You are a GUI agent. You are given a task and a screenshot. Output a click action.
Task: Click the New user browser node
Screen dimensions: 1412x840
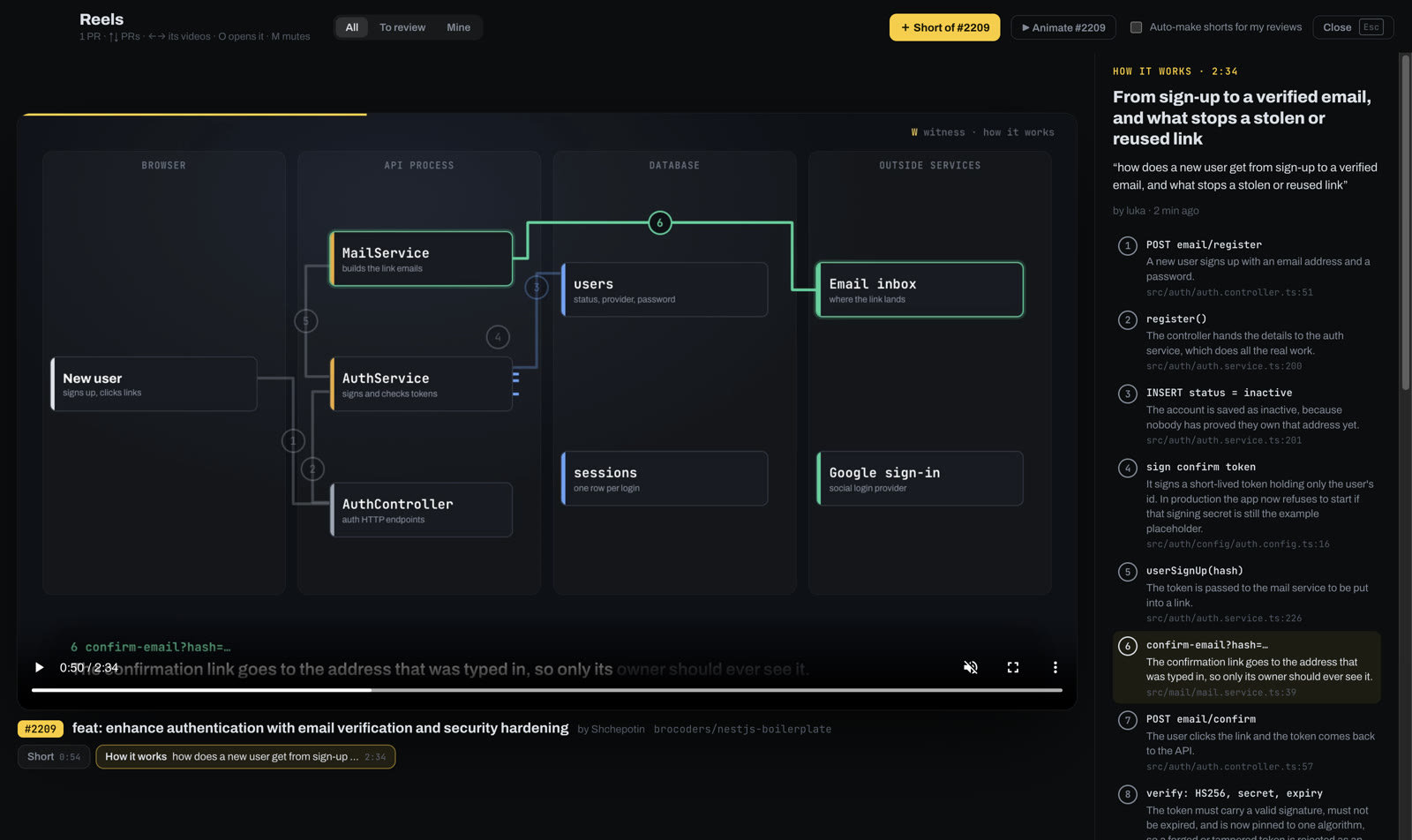pyautogui.click(x=154, y=385)
